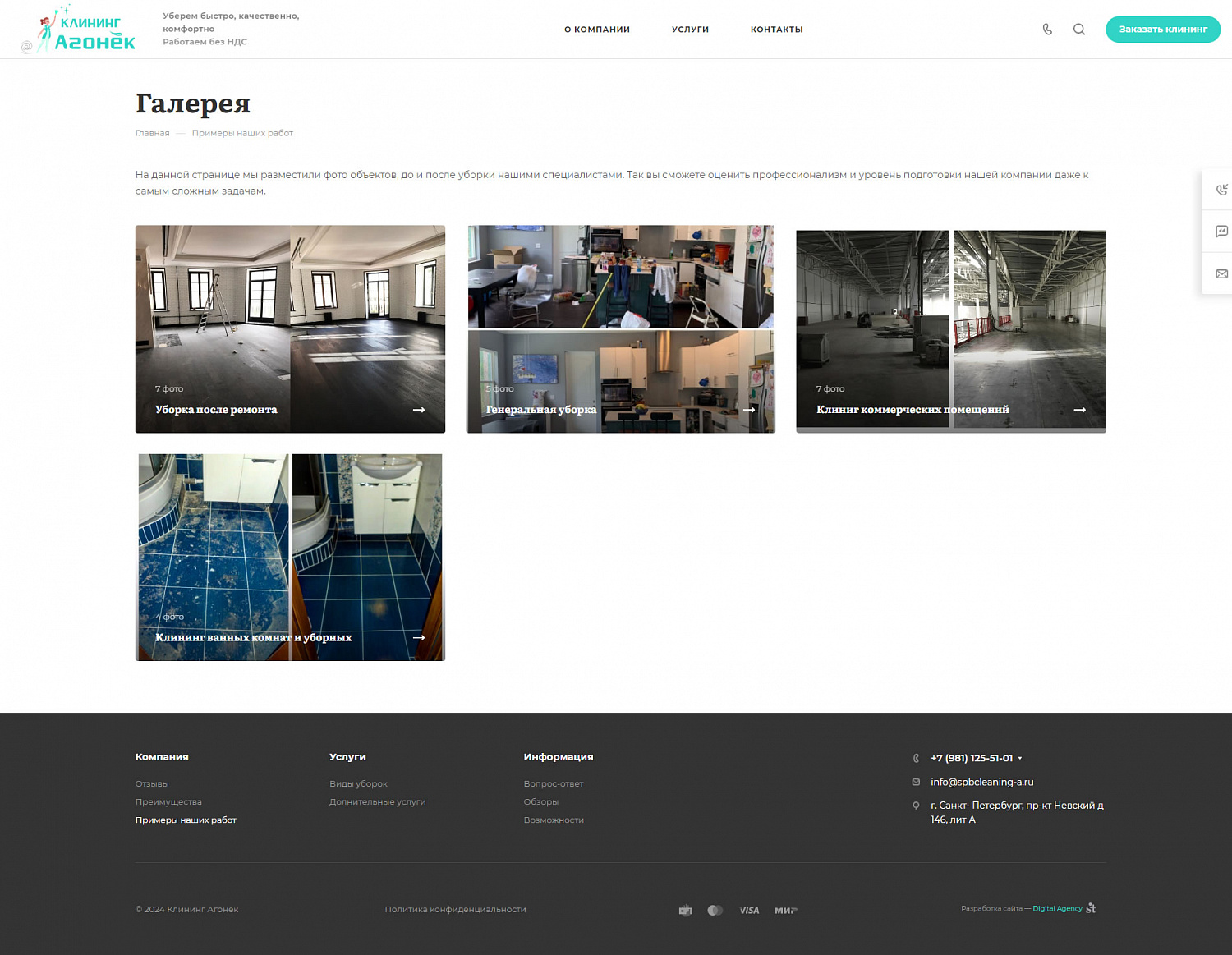Click the callback phone icon on side panel

tap(1221, 190)
